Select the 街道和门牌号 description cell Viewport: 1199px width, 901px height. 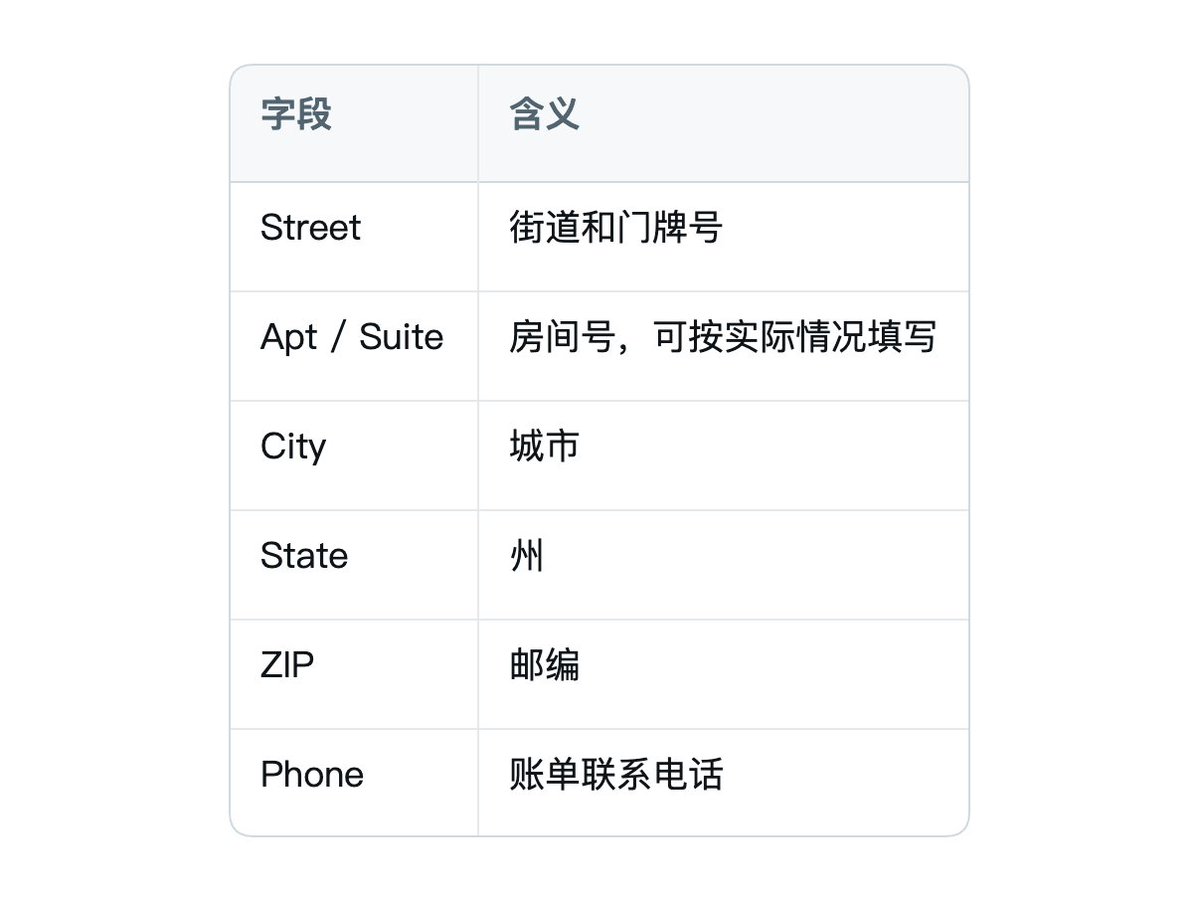(723, 237)
